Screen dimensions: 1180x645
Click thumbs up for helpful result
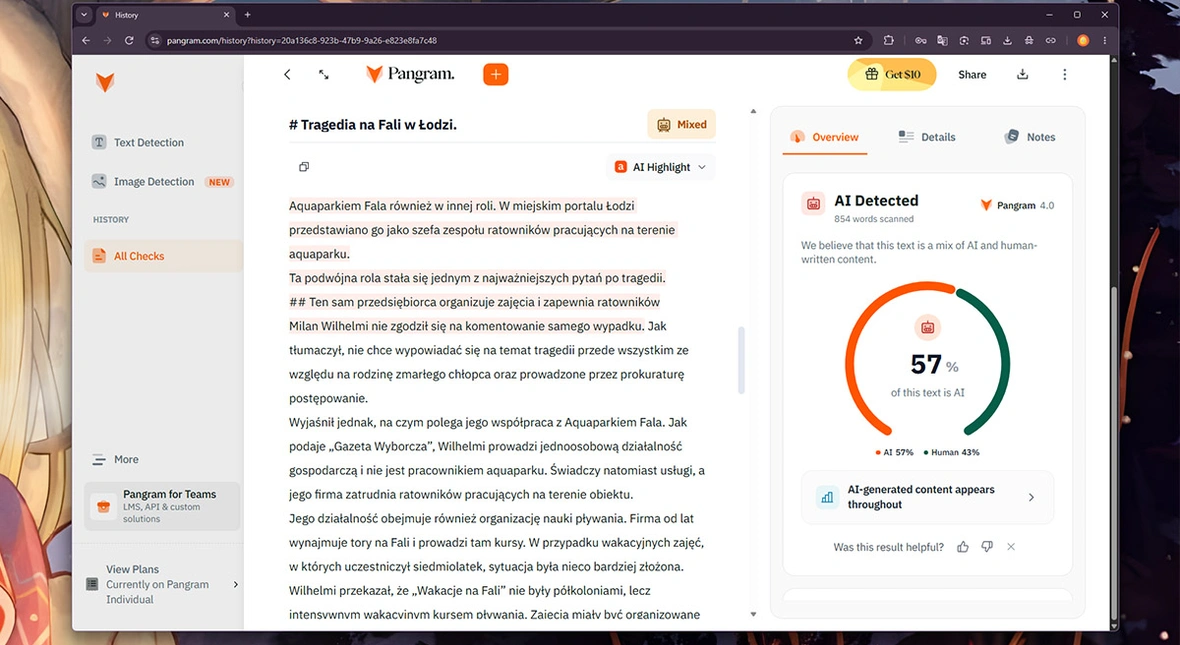pos(963,547)
